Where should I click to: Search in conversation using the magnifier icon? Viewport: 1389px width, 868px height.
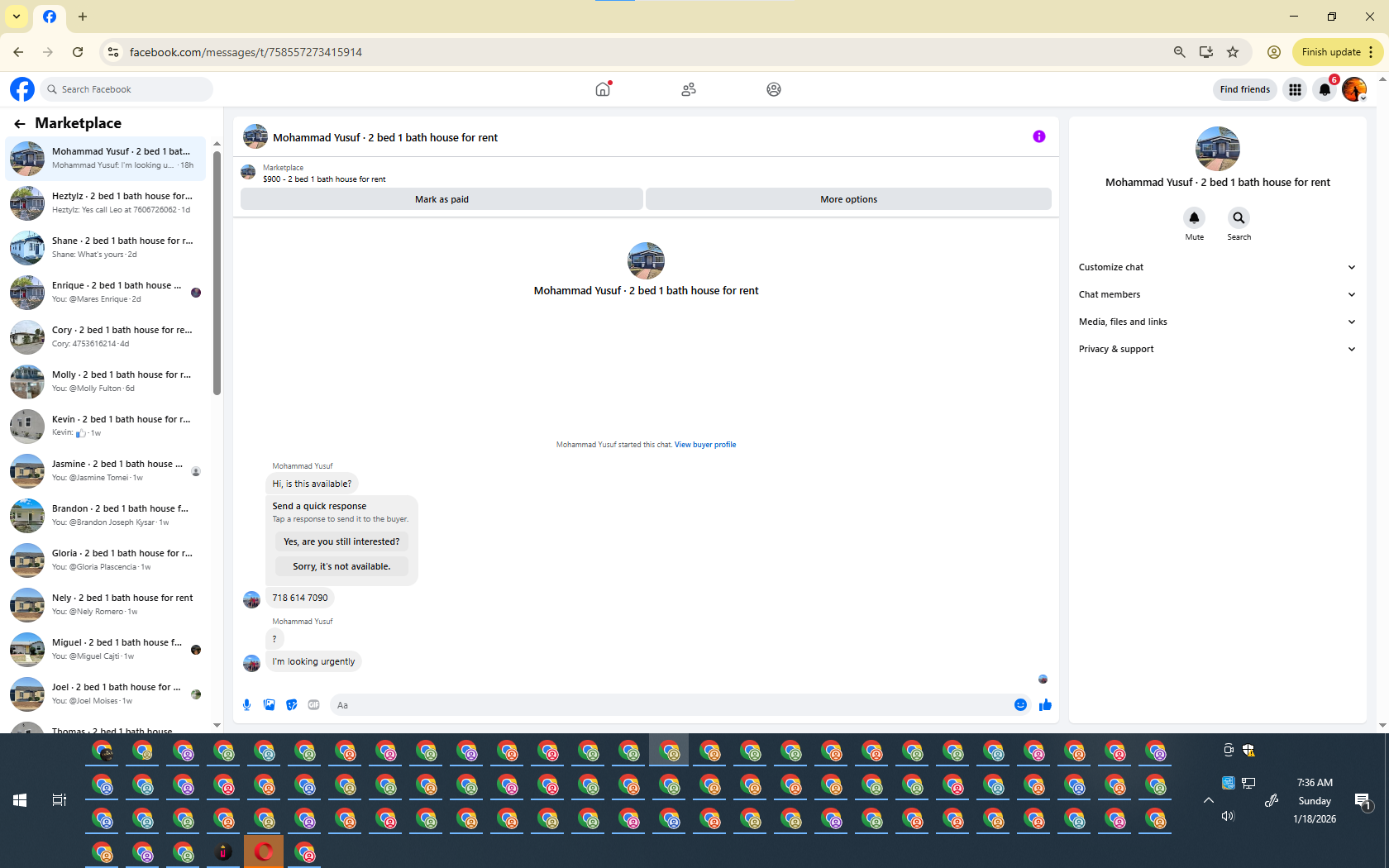coord(1239,218)
